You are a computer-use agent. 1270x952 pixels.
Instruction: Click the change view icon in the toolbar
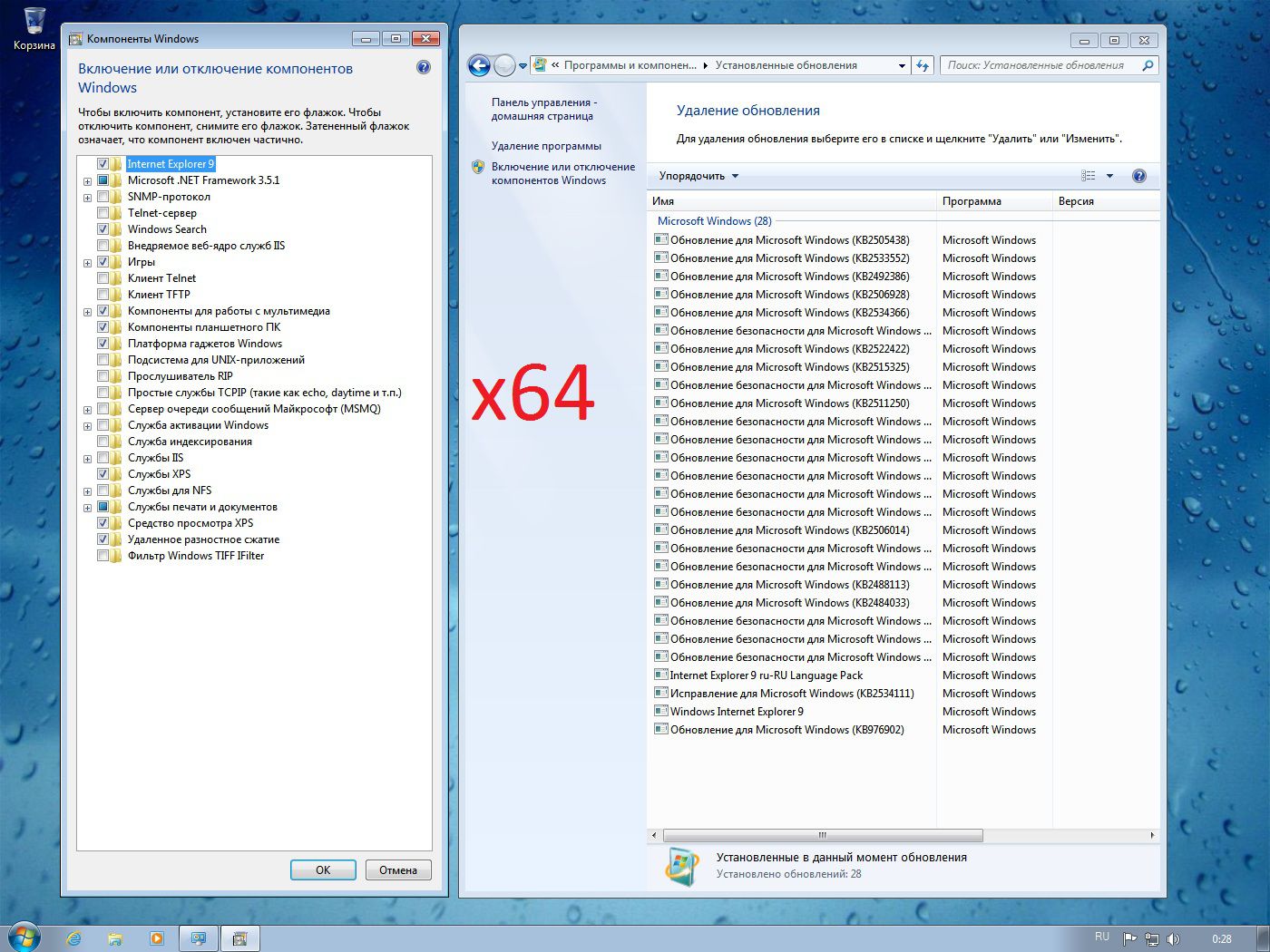tap(1089, 176)
